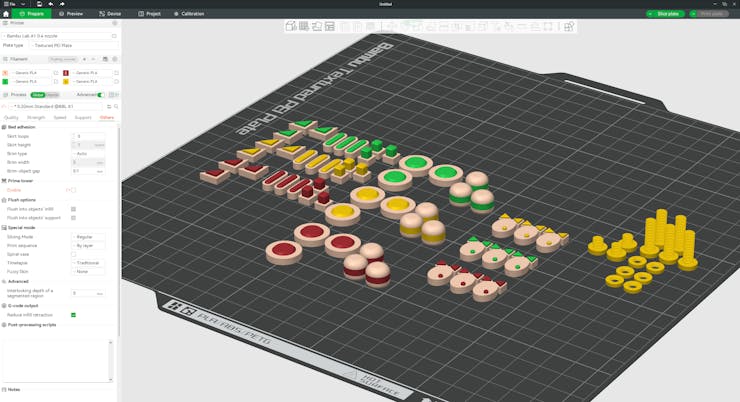Click the Add object cube icon
The height and width of the screenshot is (402, 740).
tap(291, 26)
